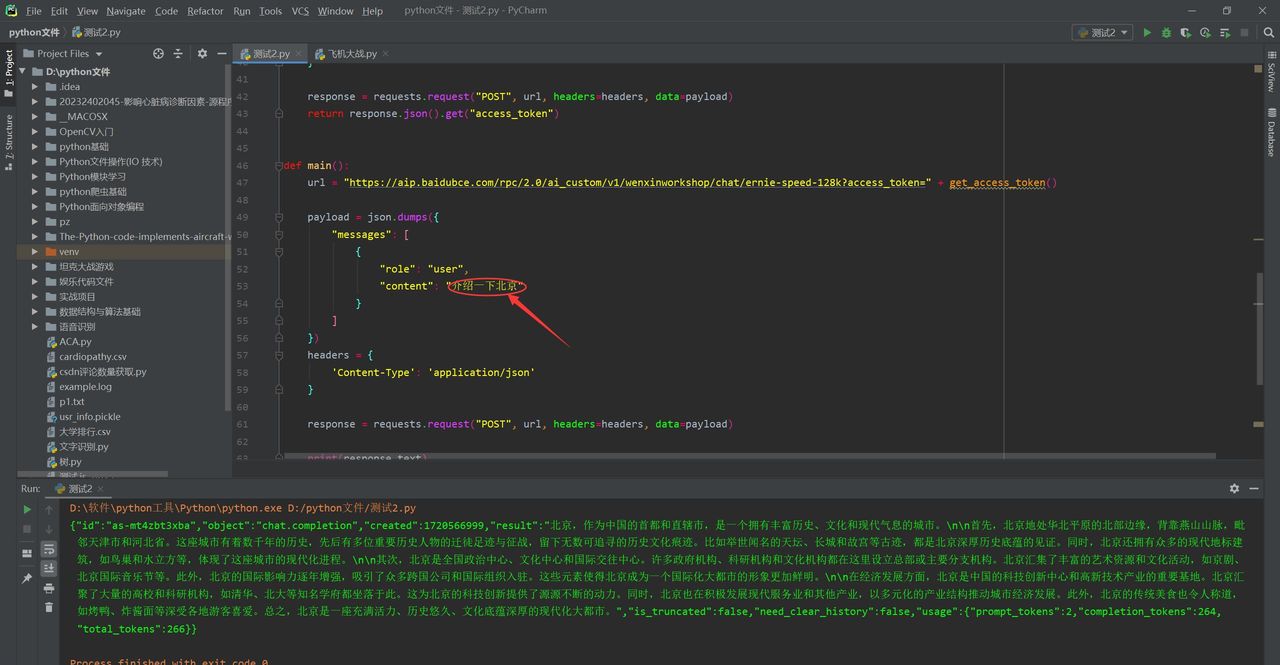Hide the Run panel with the minus icon

click(1254, 489)
